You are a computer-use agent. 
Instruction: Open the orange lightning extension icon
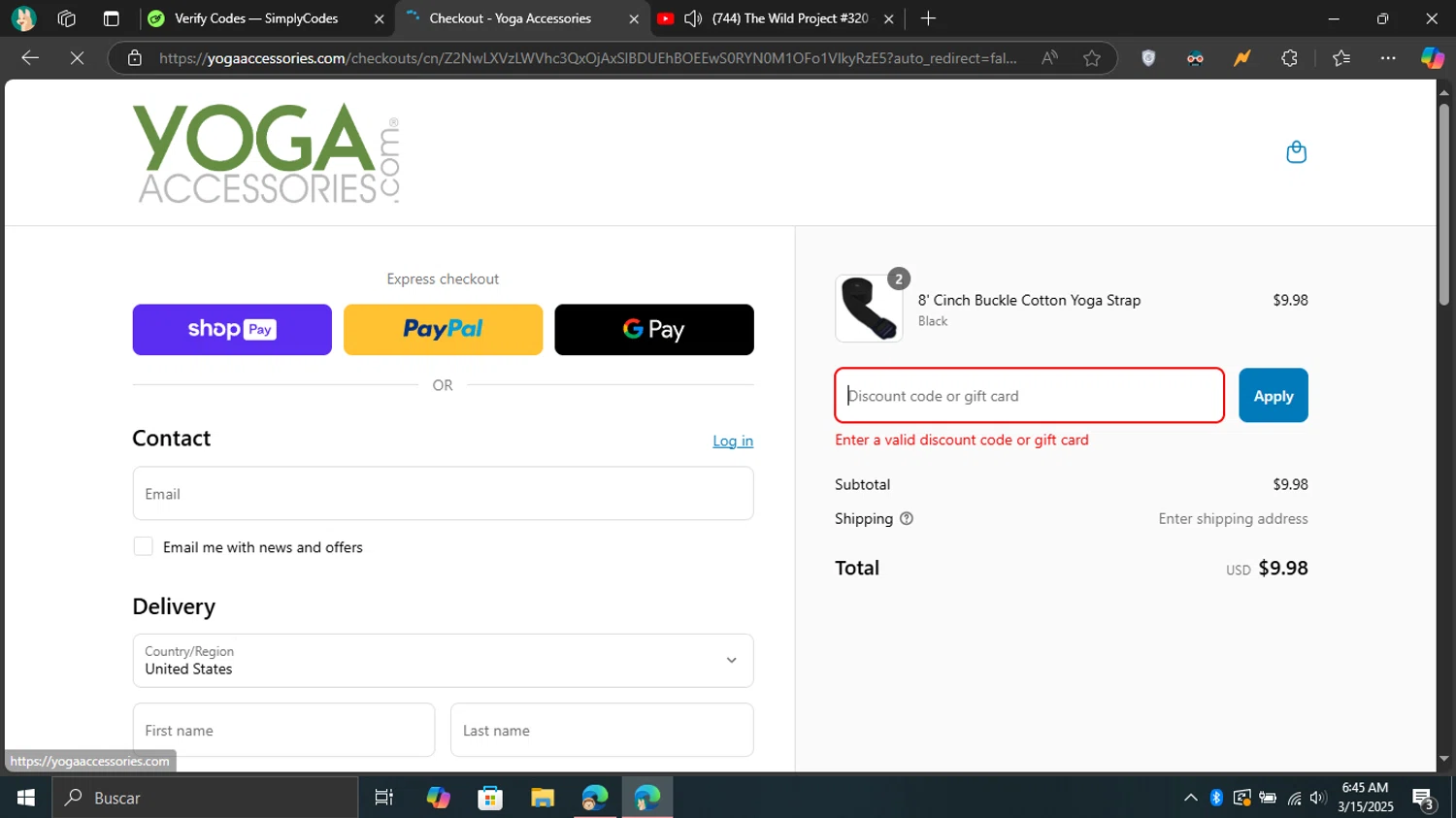1241,58
